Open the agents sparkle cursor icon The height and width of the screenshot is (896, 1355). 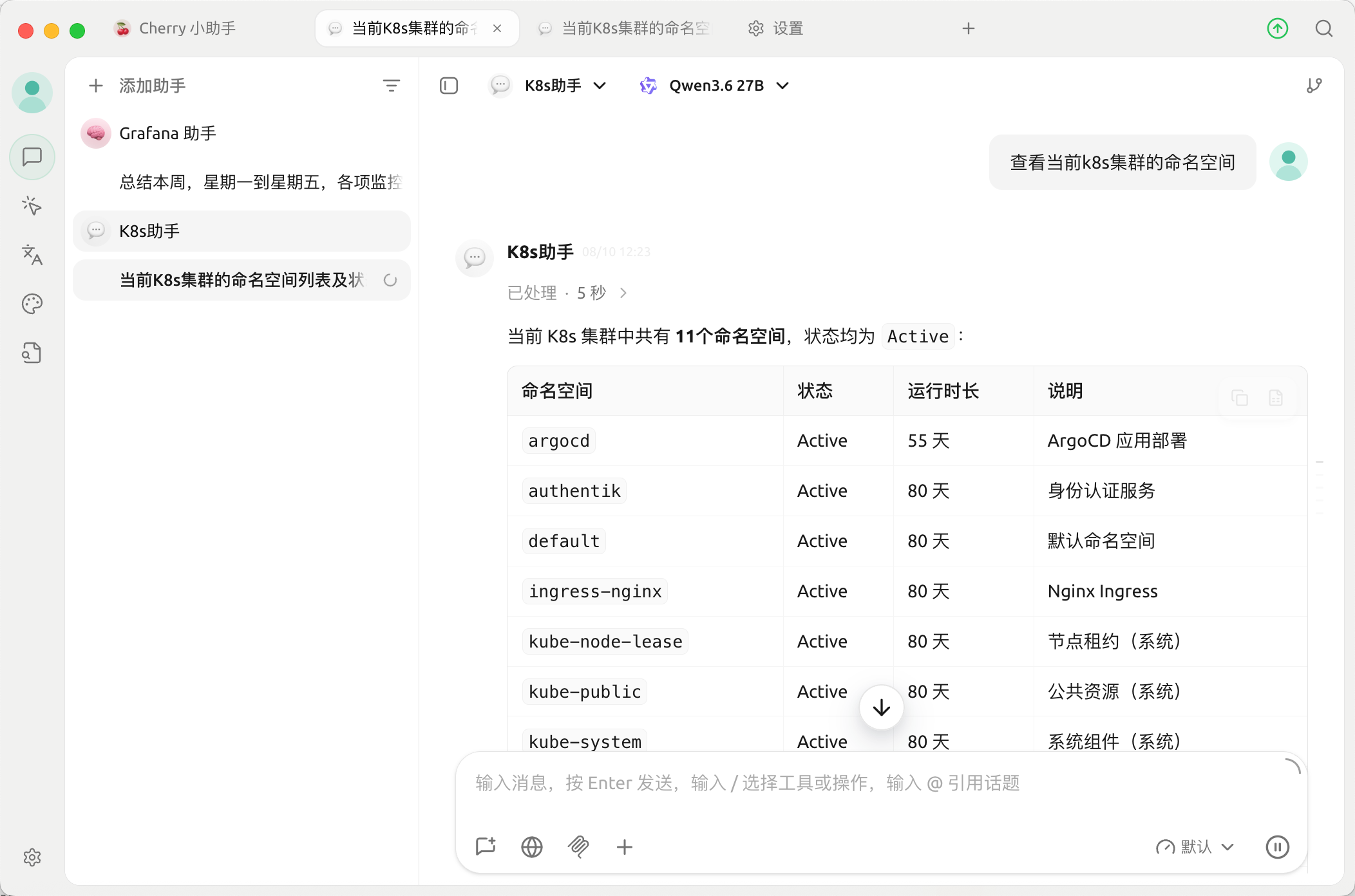click(32, 206)
